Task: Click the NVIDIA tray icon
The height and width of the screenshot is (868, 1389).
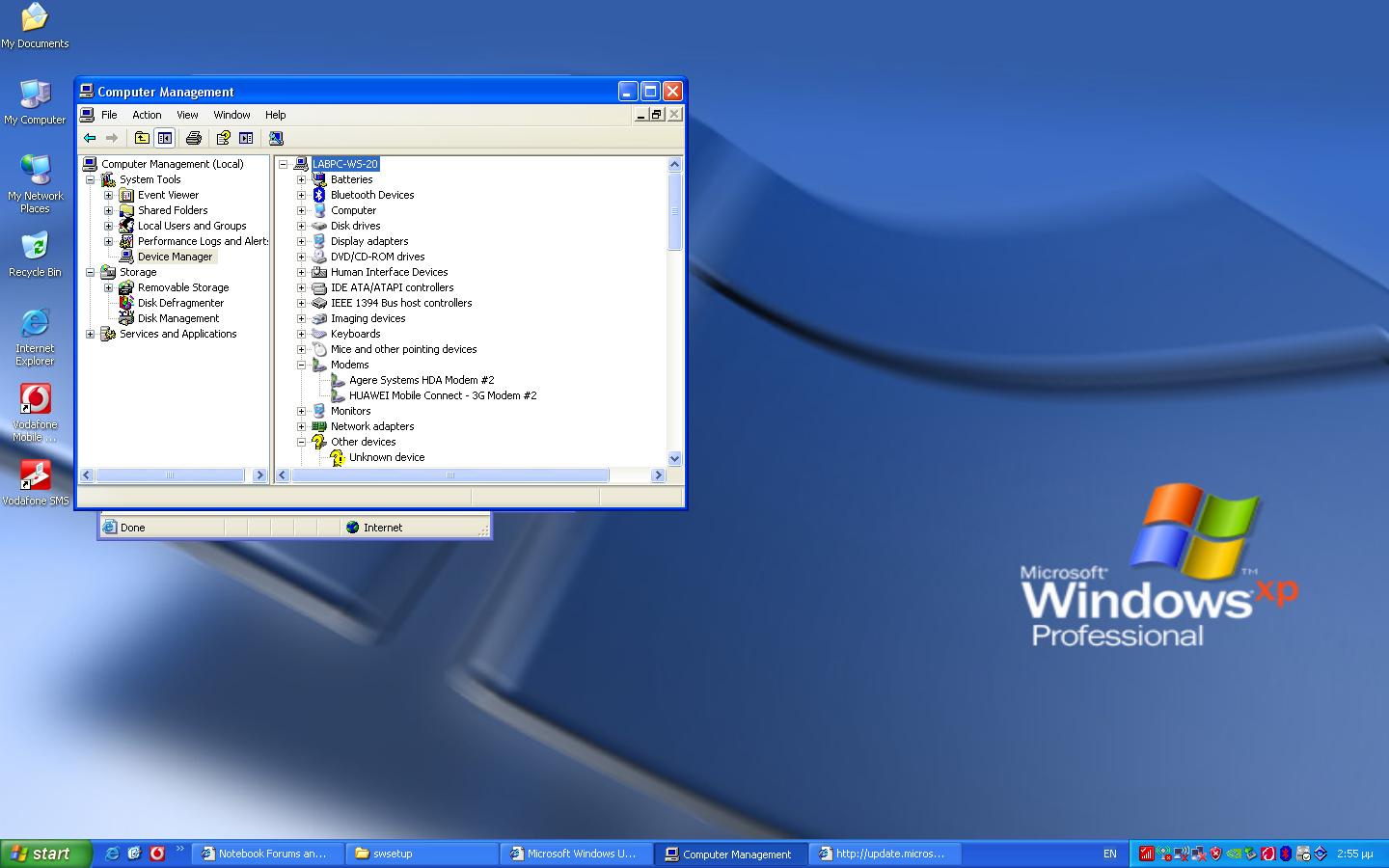Action: 1234,854
